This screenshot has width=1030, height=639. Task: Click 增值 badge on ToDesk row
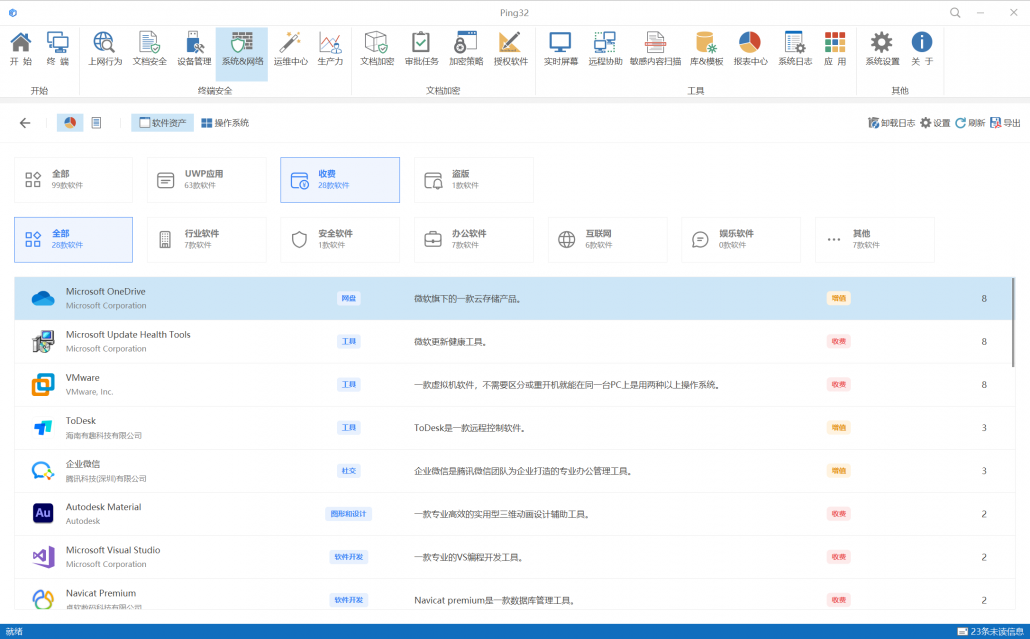839,428
